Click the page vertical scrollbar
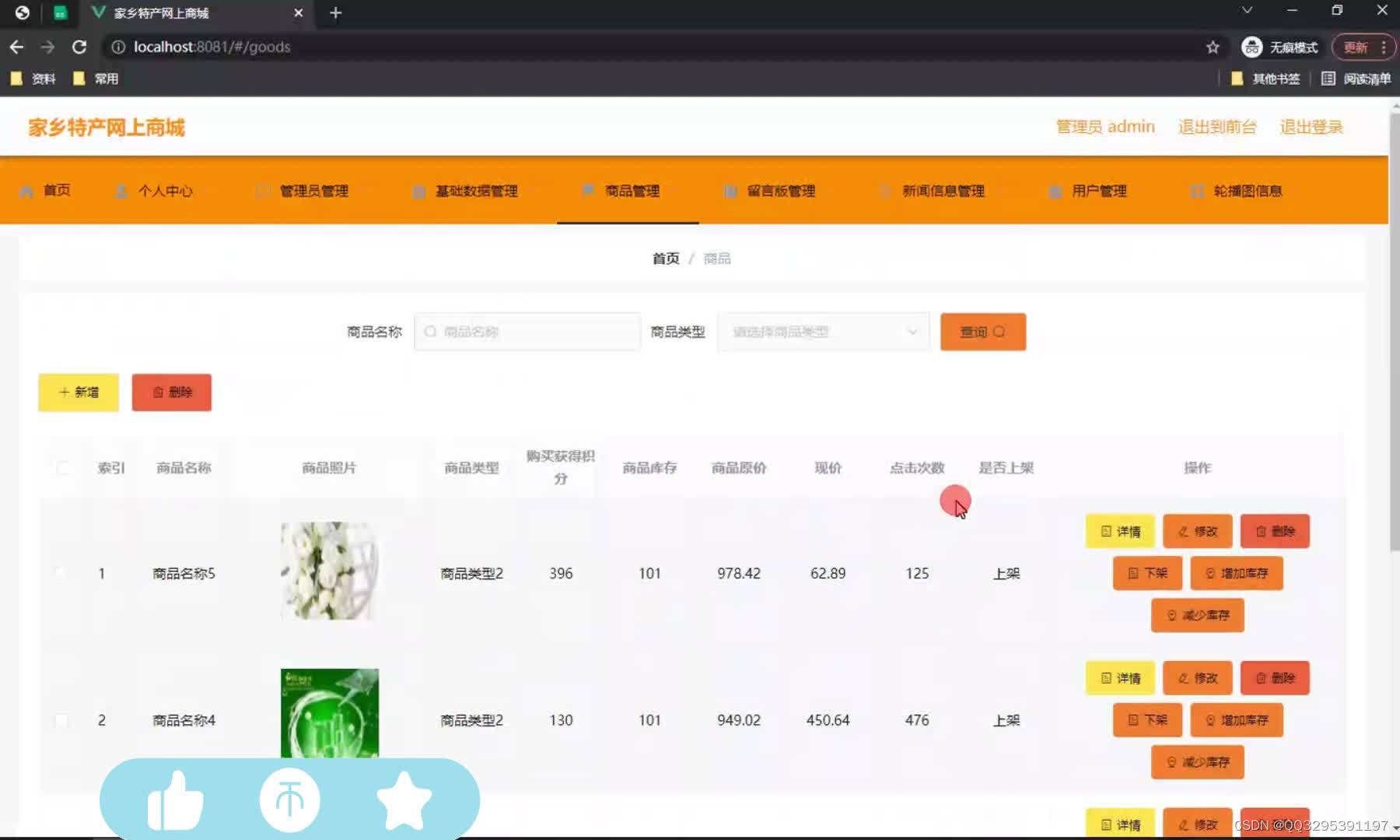 pos(1394,334)
